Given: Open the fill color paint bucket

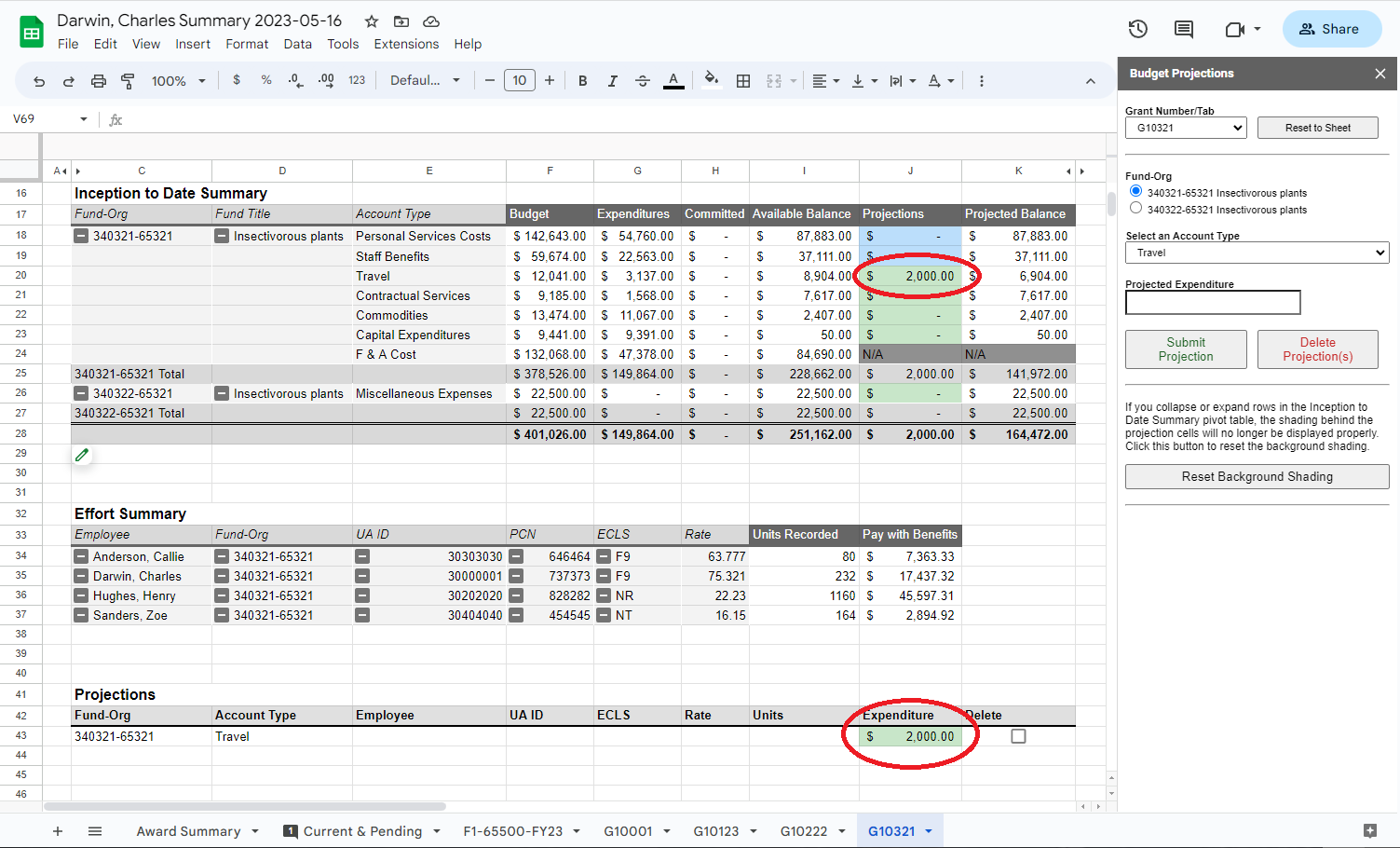Looking at the screenshot, I should (x=711, y=80).
